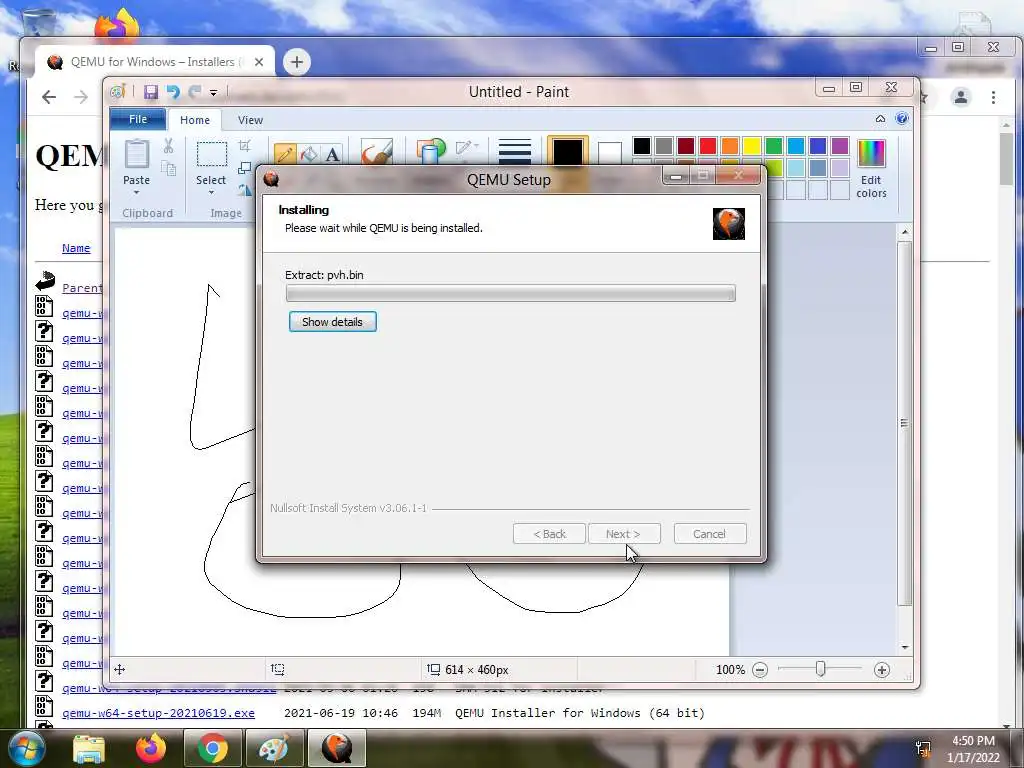Click the Paint zoom slider handle

[x=821, y=669]
